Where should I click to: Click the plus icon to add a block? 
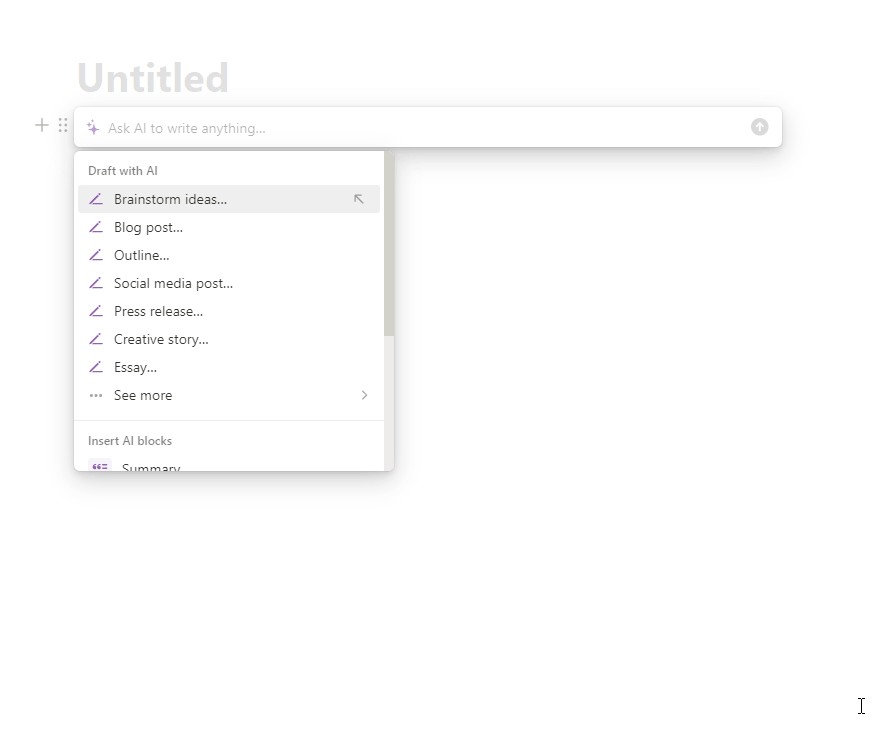click(x=42, y=125)
